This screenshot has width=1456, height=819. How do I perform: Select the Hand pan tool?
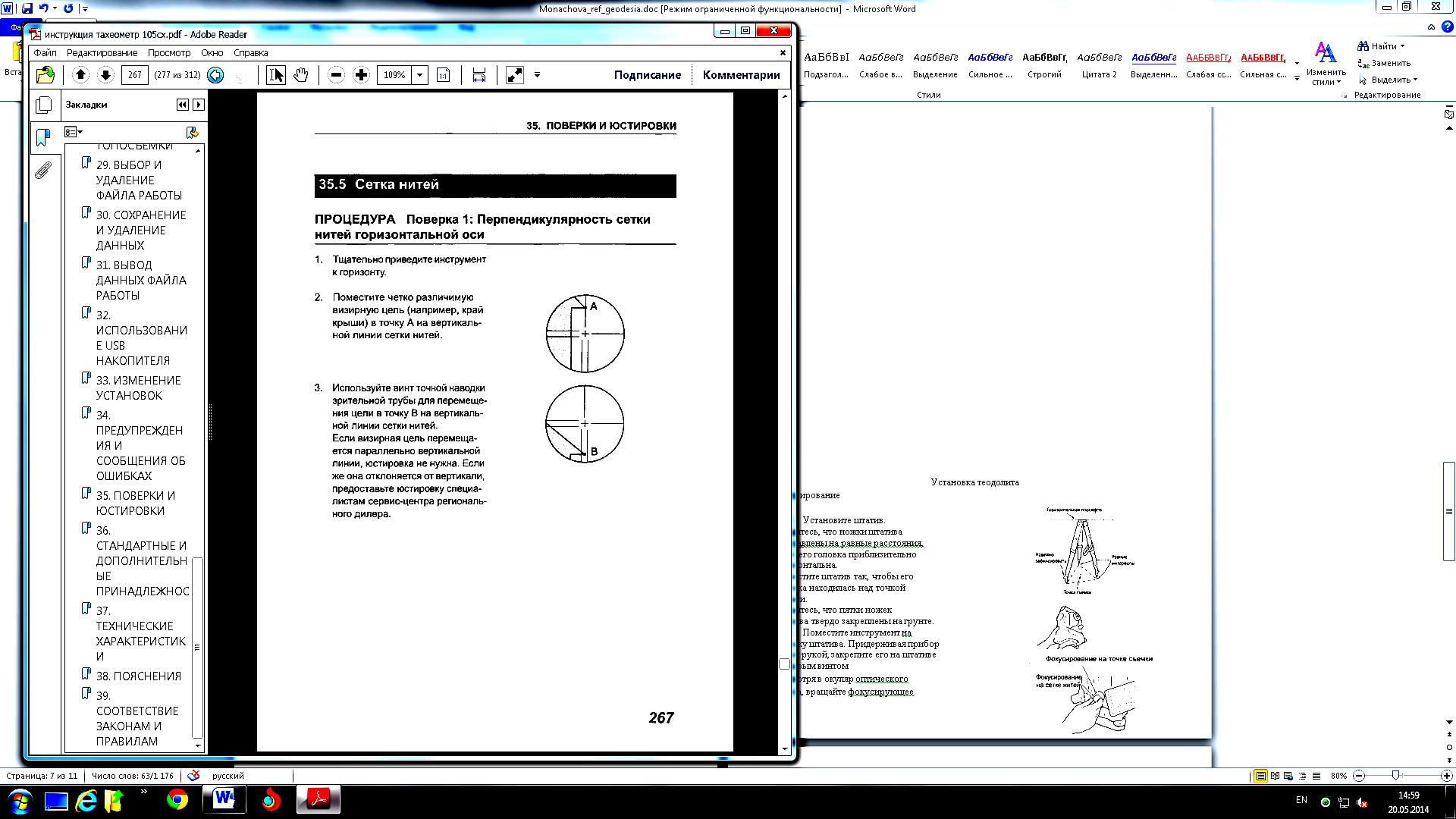point(301,74)
